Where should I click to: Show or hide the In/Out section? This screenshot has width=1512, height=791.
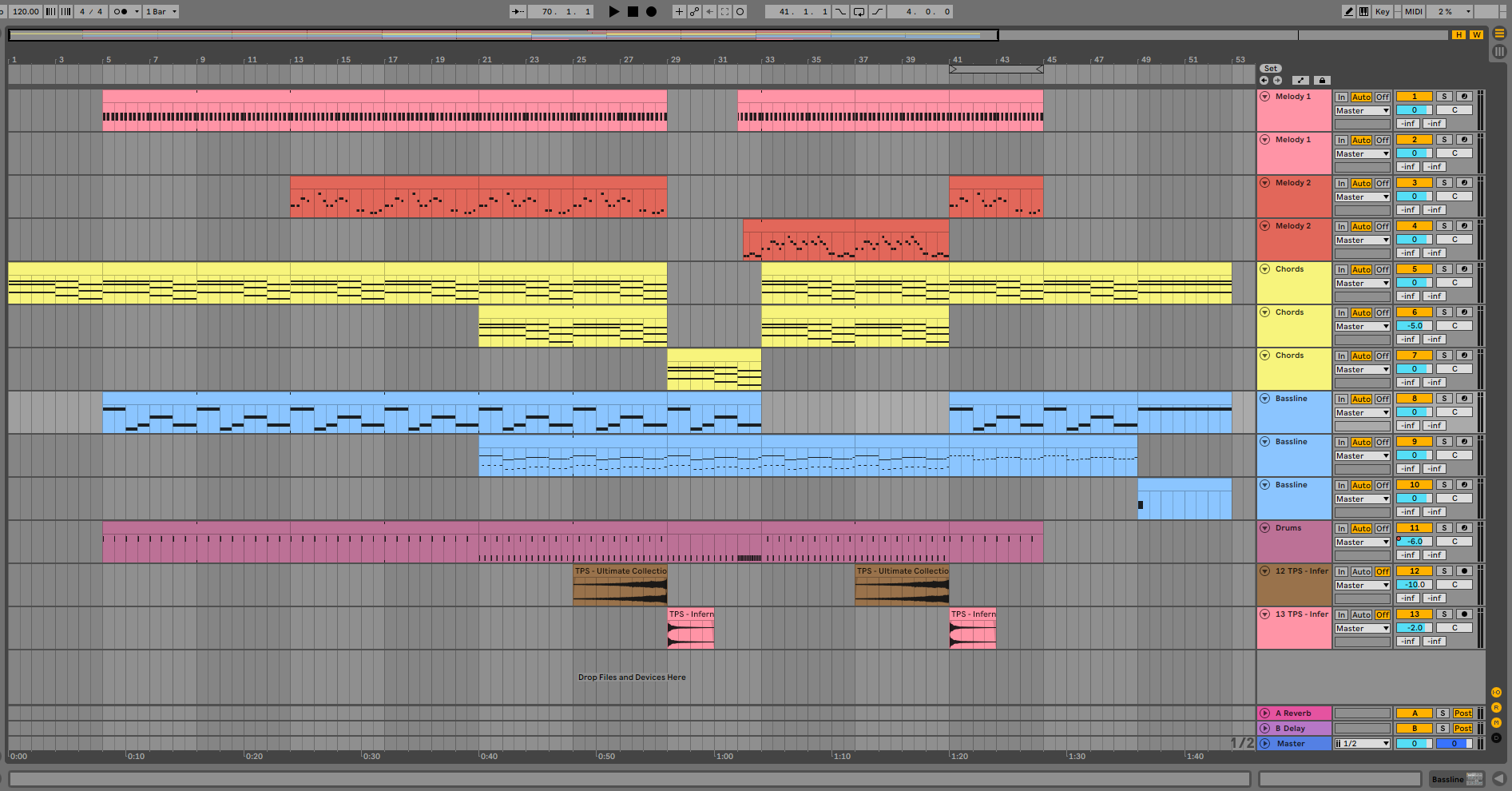click(x=1496, y=692)
